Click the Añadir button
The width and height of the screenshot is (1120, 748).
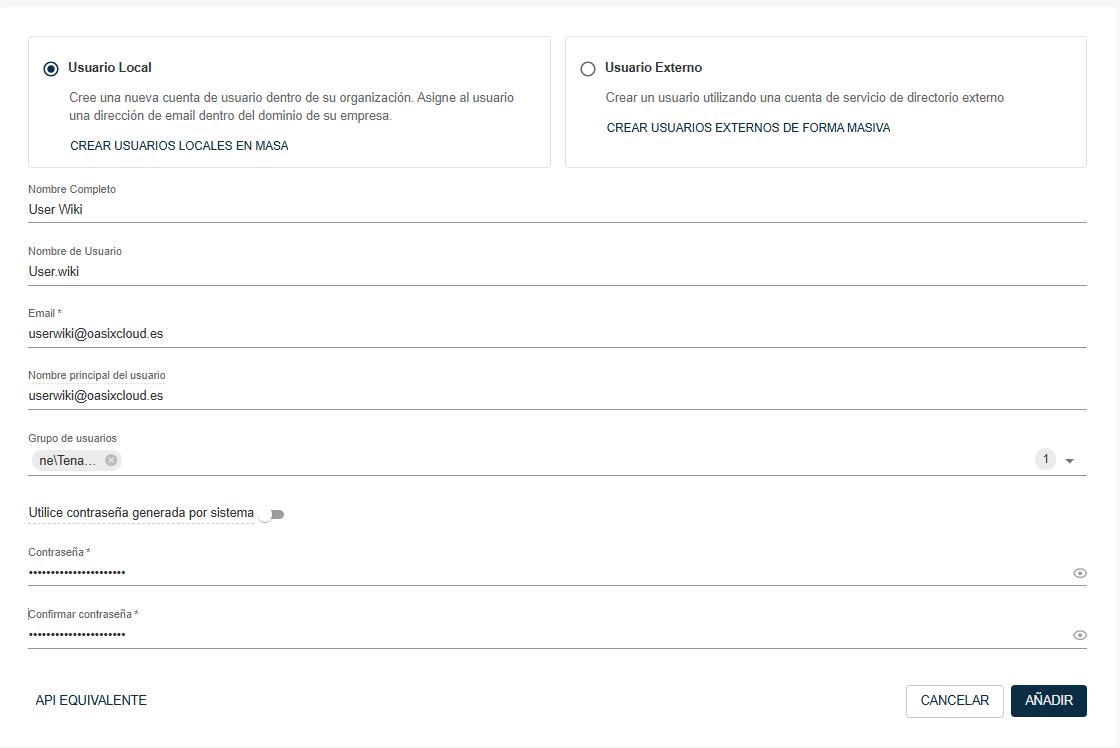[1048, 701]
